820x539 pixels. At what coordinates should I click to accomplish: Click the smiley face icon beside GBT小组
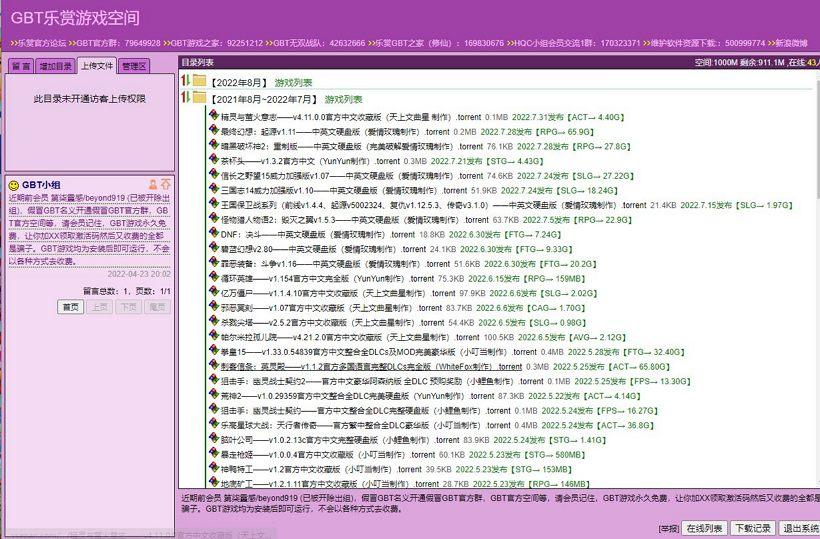(14, 185)
